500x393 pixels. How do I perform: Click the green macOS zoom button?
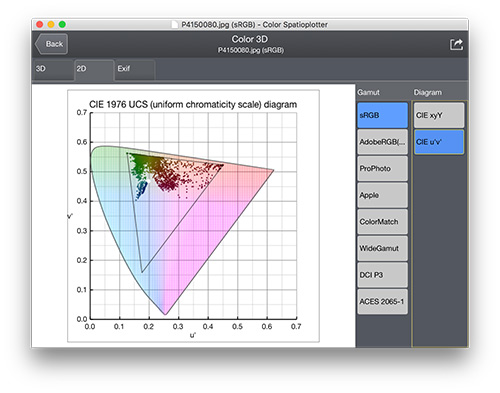62,24
